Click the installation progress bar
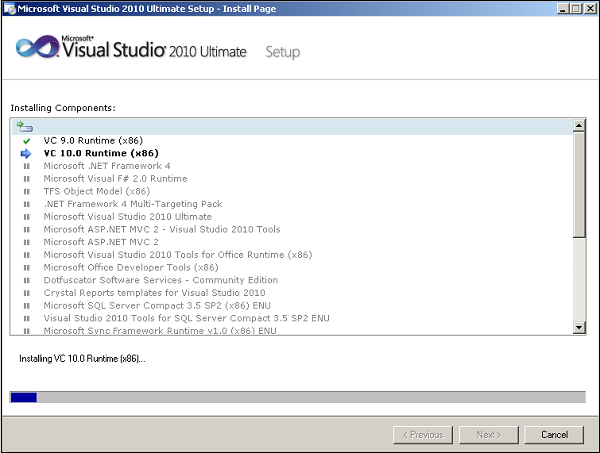 297,397
